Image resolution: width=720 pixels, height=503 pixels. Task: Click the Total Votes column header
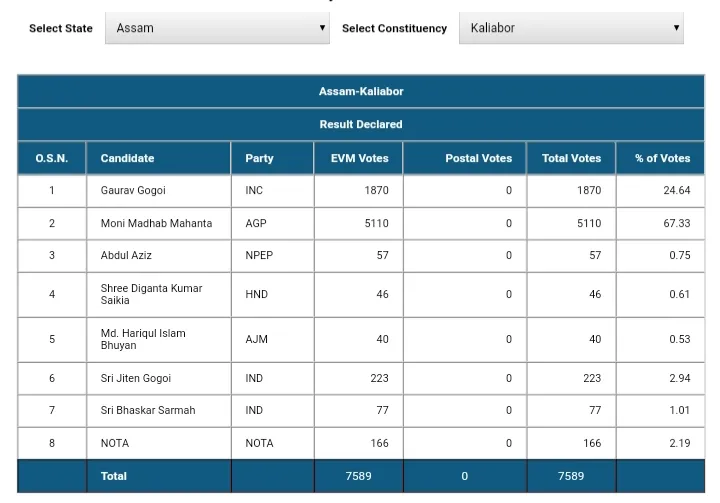point(571,158)
